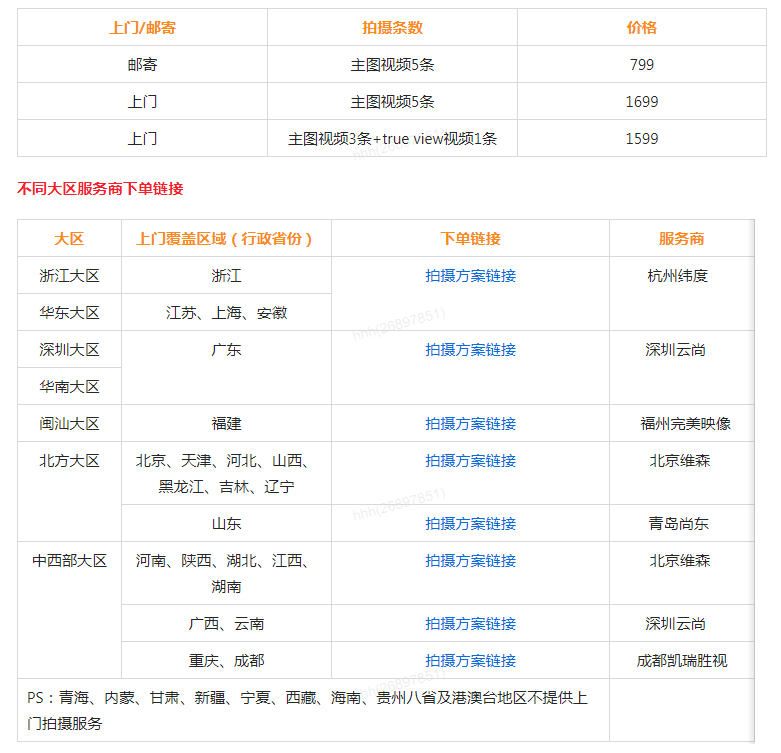Click the 1699 price cell

[x=641, y=102]
